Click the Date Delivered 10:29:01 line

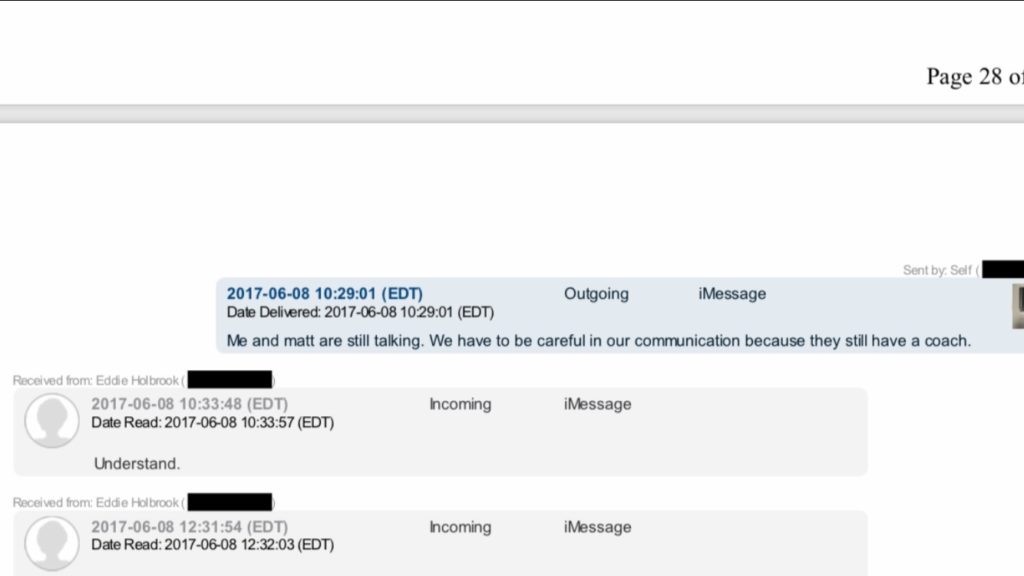click(360, 312)
